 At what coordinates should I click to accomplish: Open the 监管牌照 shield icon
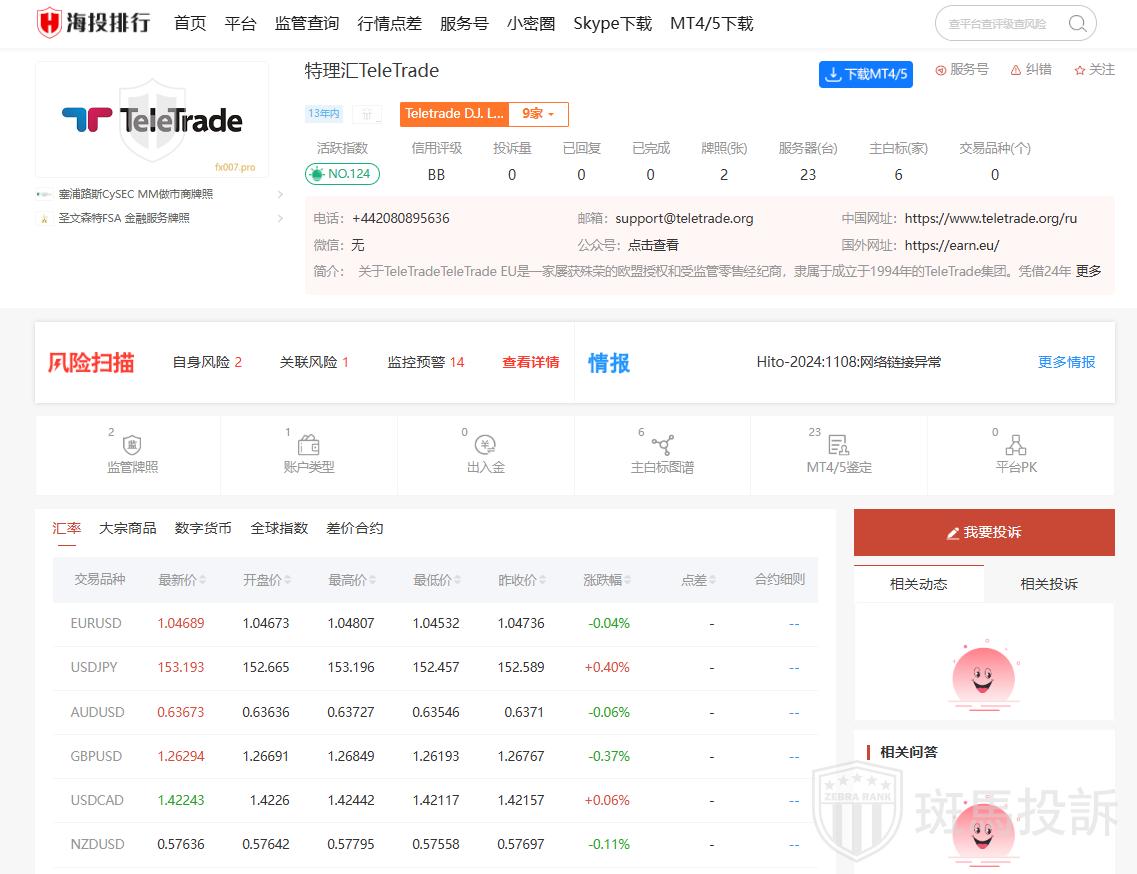(132, 445)
